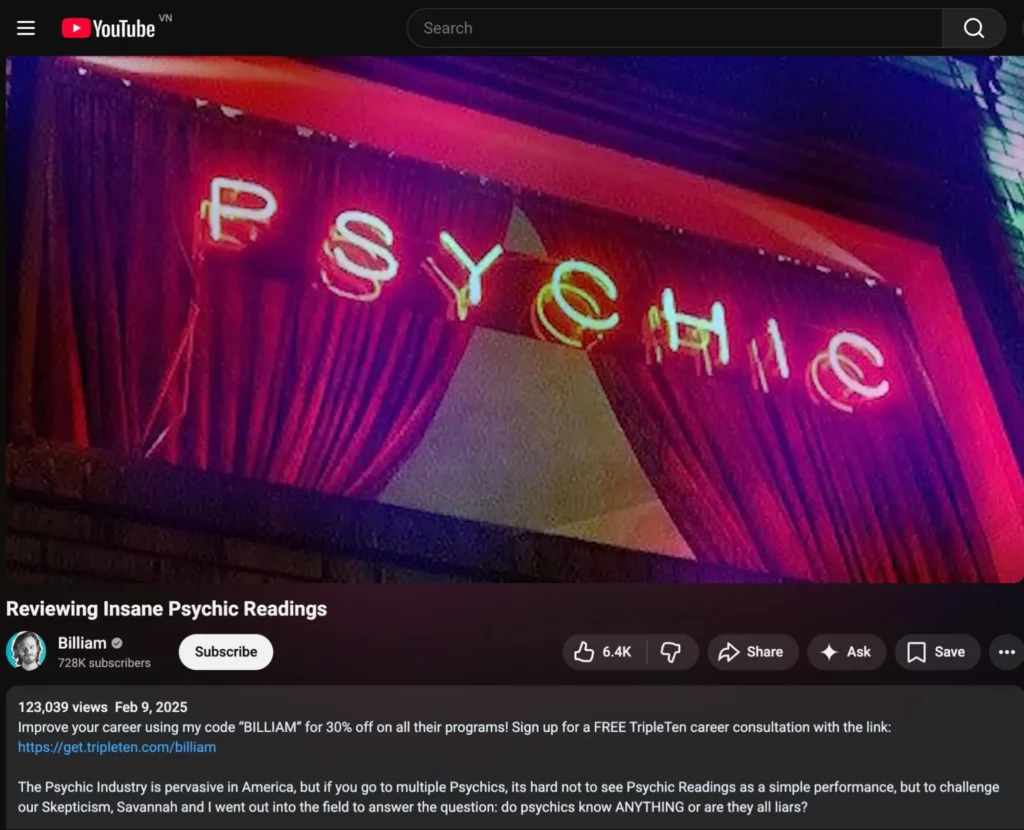1024x830 pixels.
Task: Open the three-dot more actions menu
Action: click(x=1006, y=651)
